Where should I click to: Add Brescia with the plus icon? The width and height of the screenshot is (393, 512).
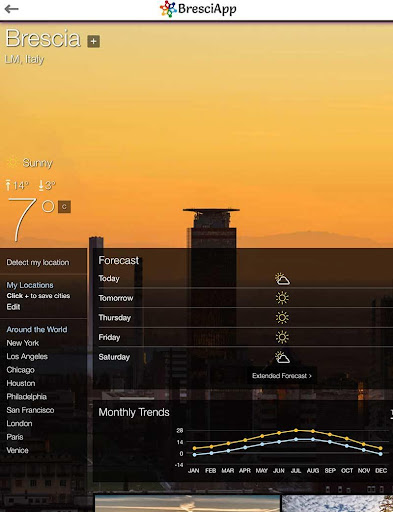[x=94, y=41]
